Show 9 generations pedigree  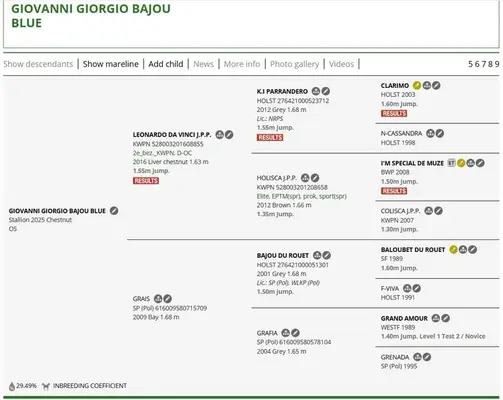[497, 64]
